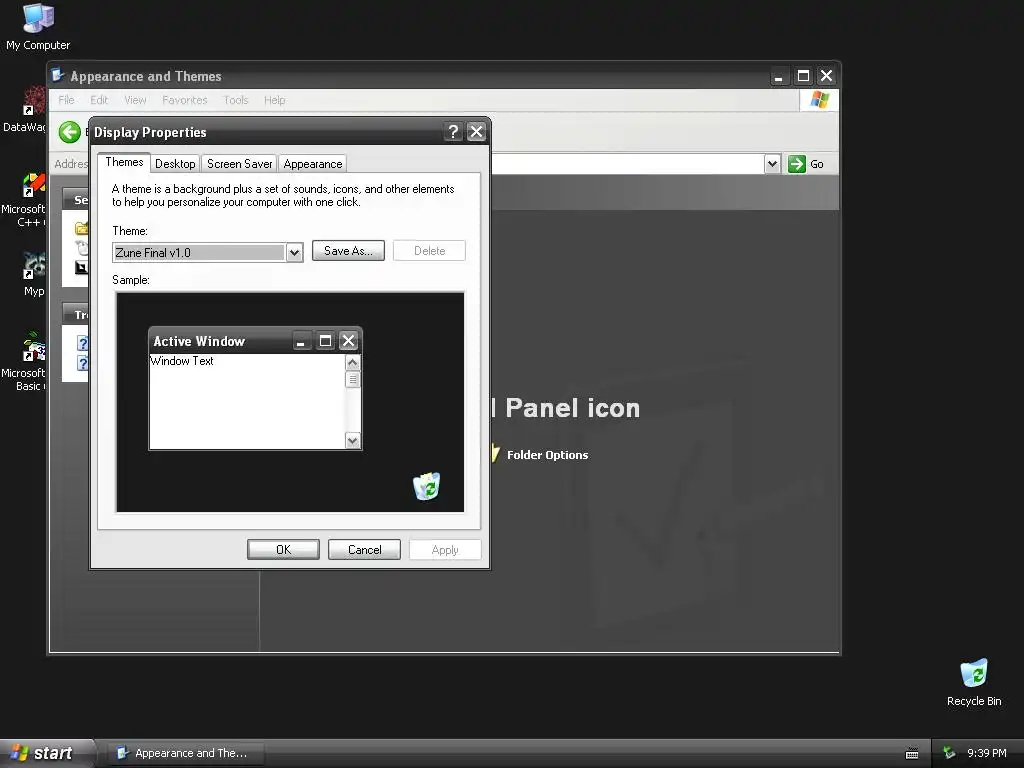1024x768 pixels.
Task: Close the Display Properties dialog
Action: [x=477, y=132]
